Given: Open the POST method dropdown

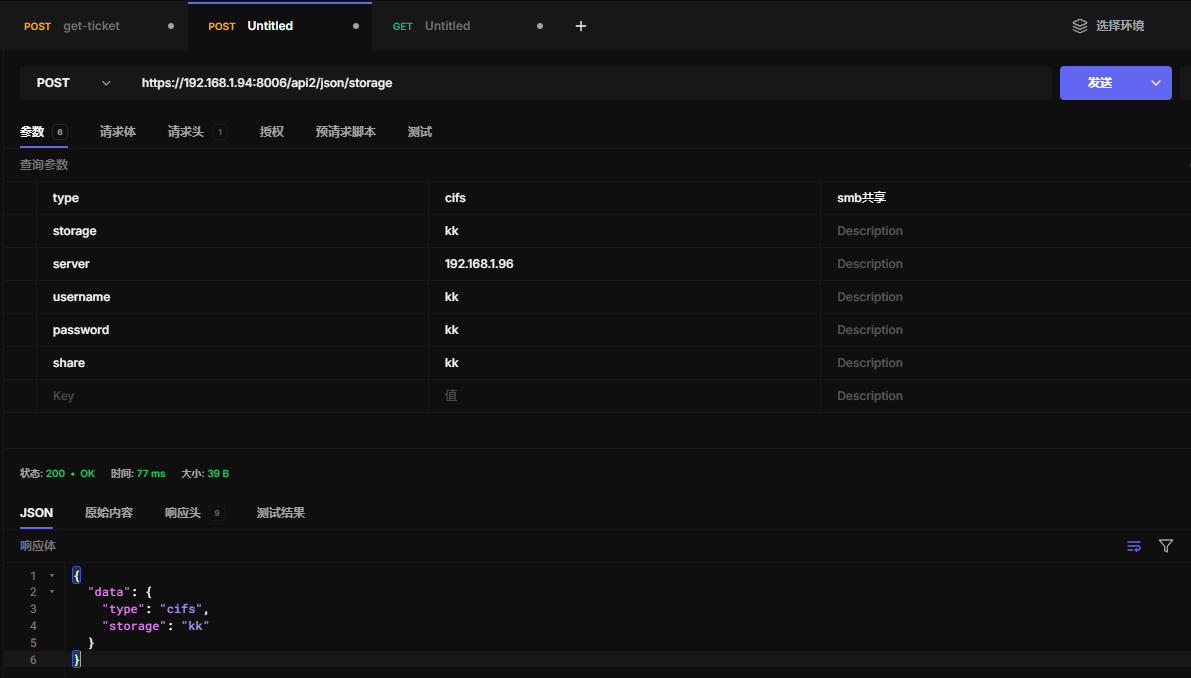Looking at the screenshot, I should coord(72,83).
